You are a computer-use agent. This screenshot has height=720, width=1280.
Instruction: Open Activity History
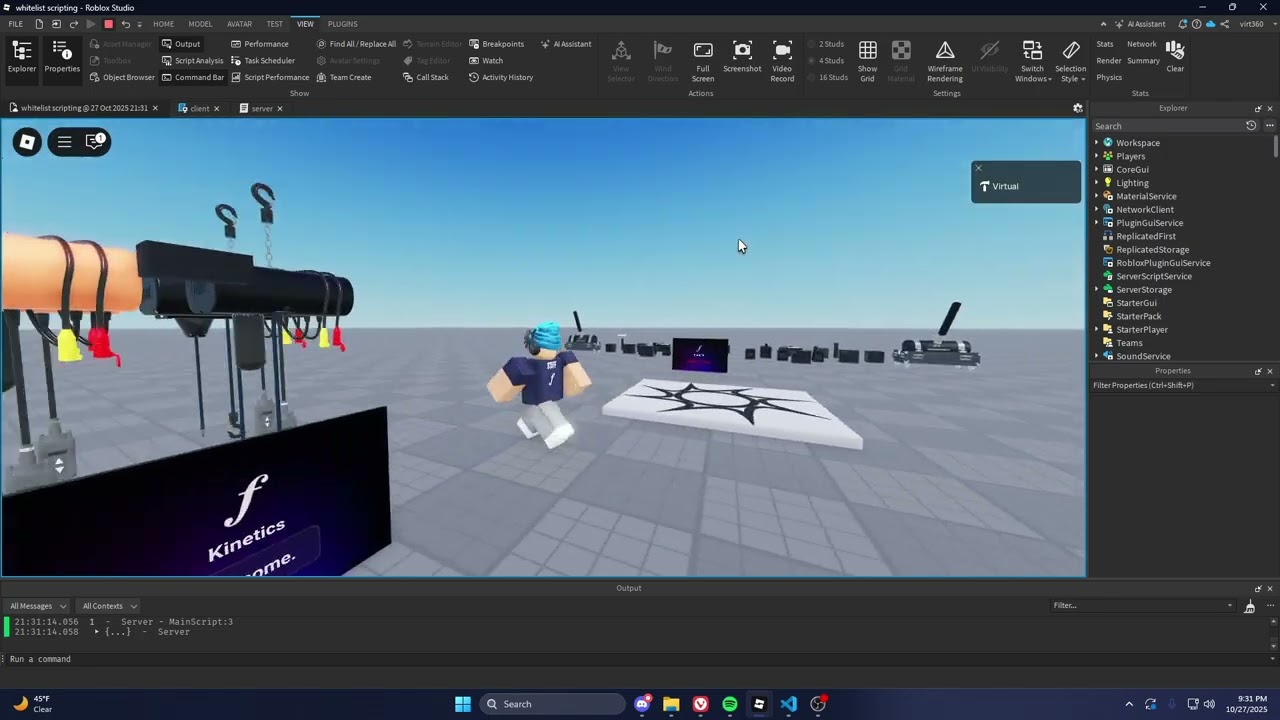(x=501, y=77)
